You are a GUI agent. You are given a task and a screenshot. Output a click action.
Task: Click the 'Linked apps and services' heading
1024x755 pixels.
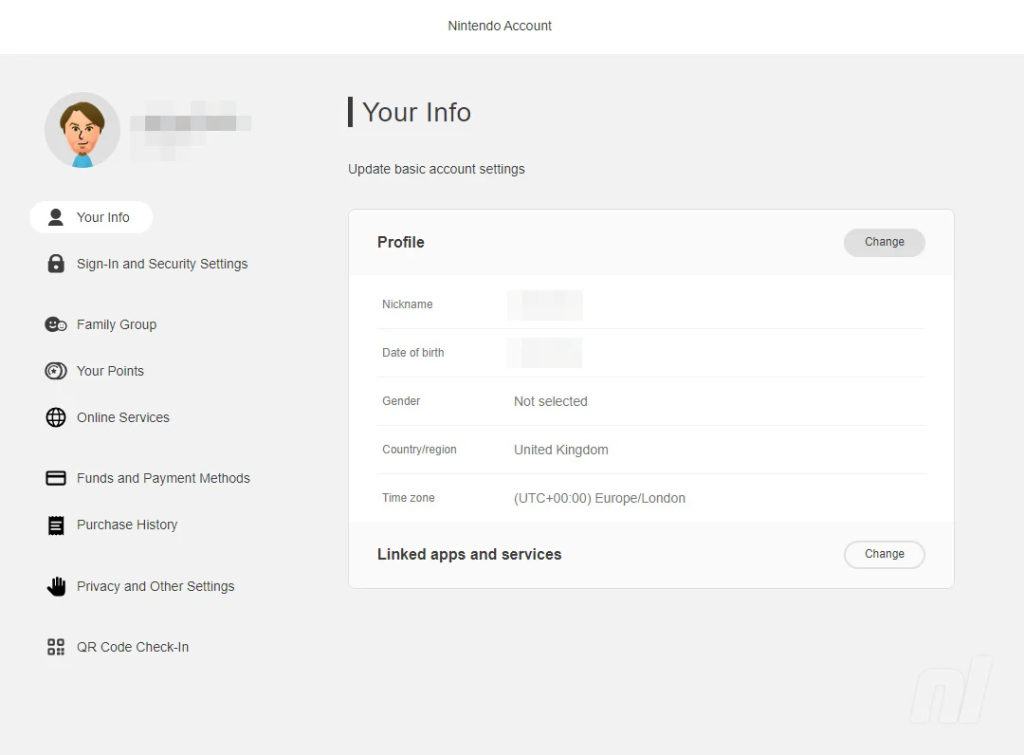click(x=469, y=554)
